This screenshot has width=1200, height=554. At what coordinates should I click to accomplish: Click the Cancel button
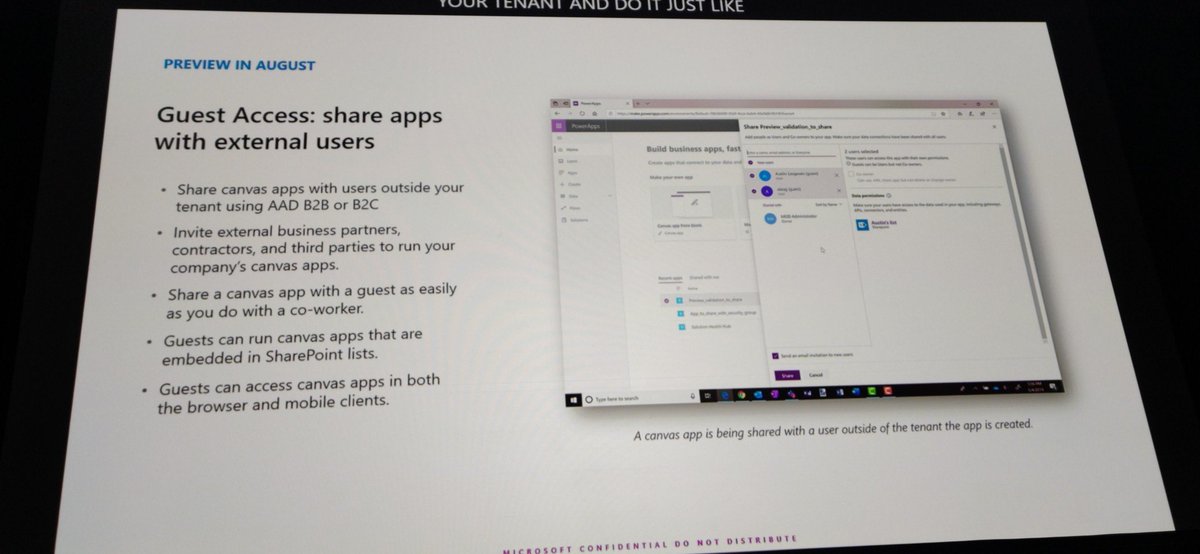816,375
